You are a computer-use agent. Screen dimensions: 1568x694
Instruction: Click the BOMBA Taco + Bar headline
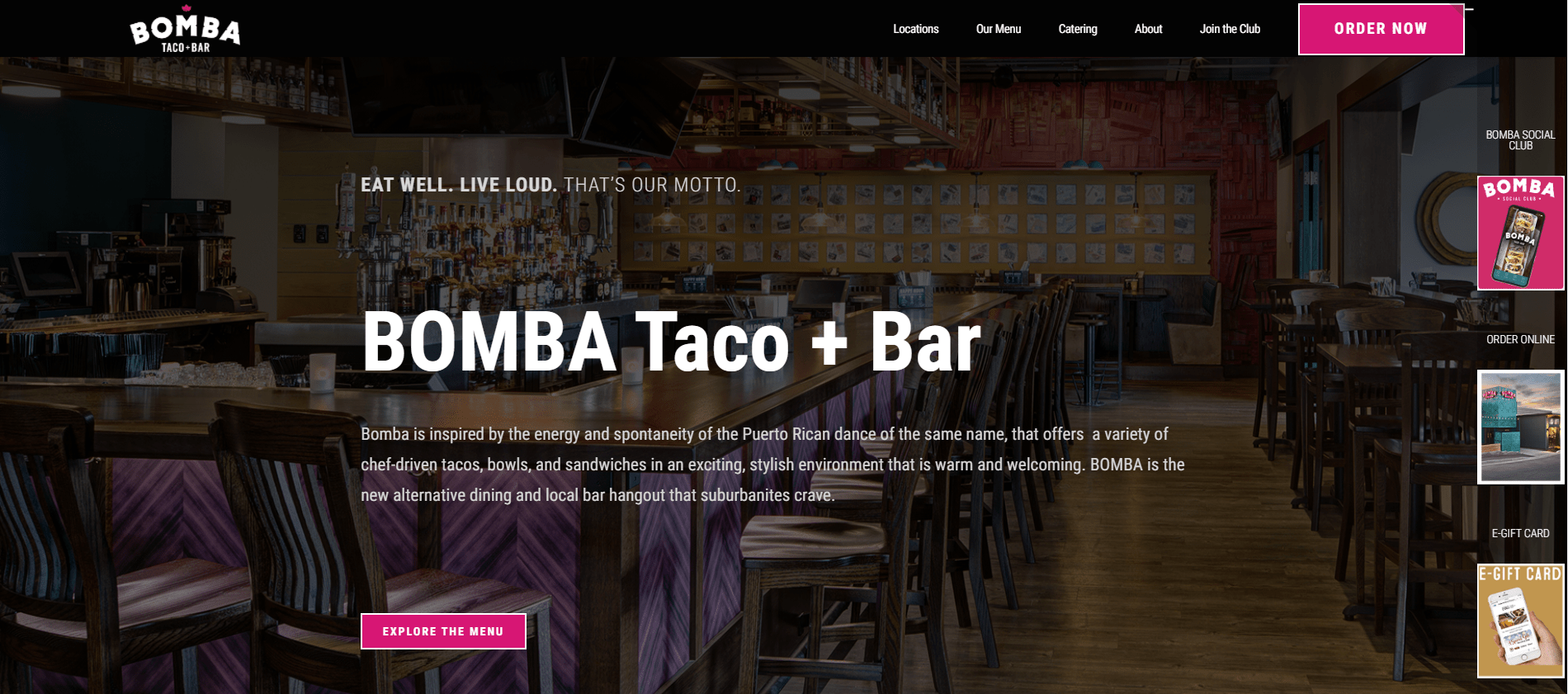click(x=672, y=342)
